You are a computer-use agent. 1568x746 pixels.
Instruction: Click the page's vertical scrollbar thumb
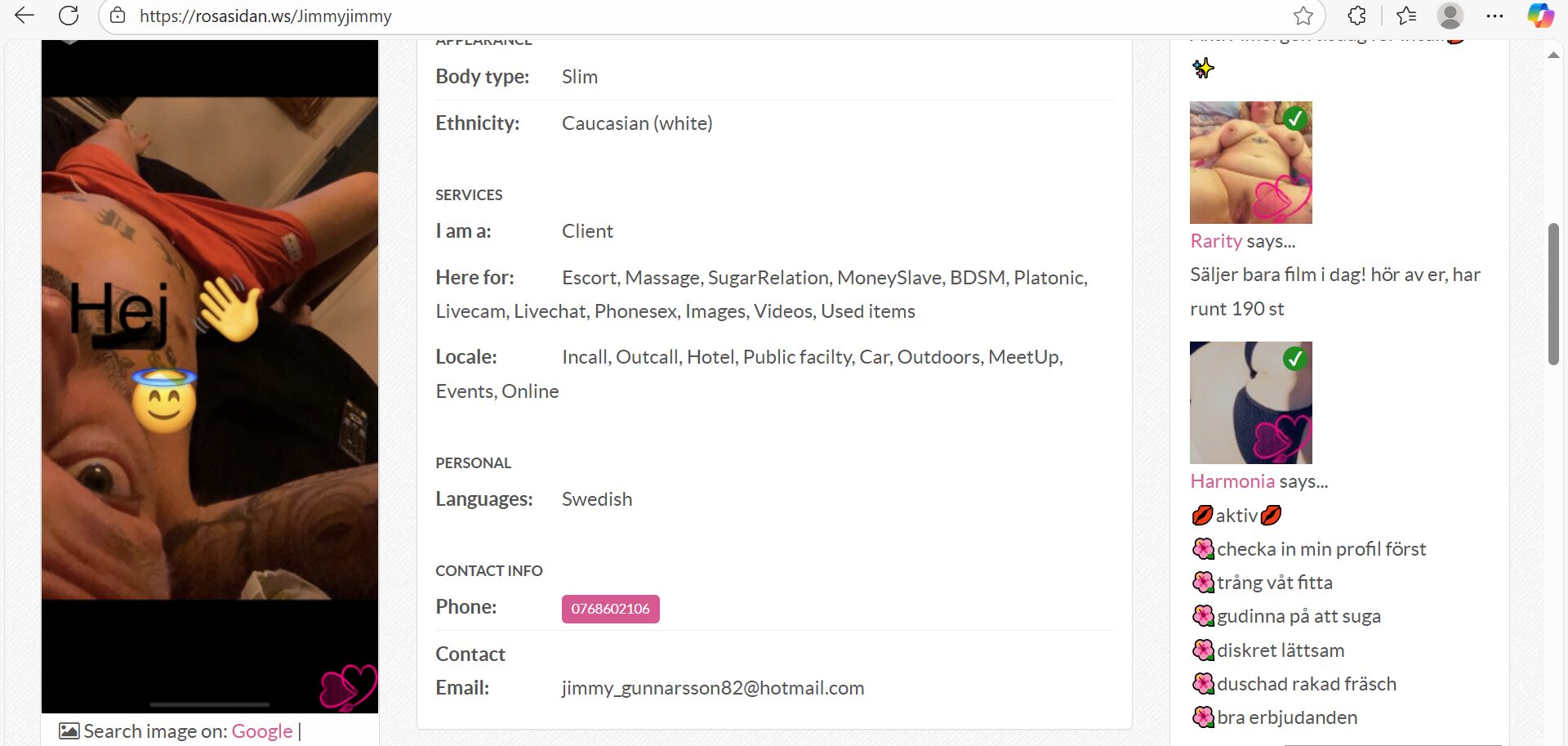1553,294
